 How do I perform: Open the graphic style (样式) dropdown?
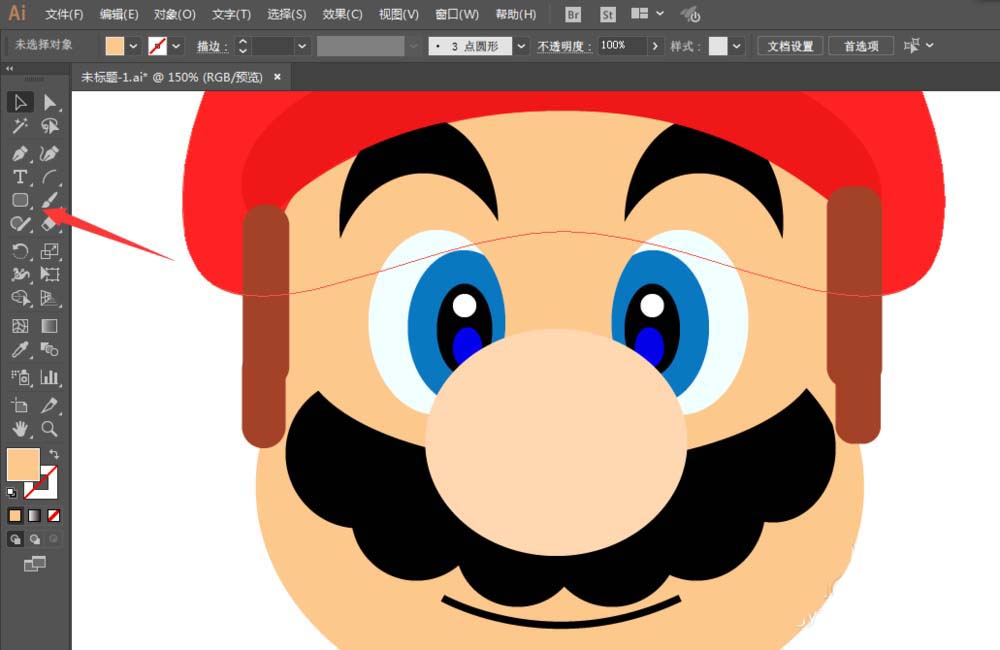point(737,46)
